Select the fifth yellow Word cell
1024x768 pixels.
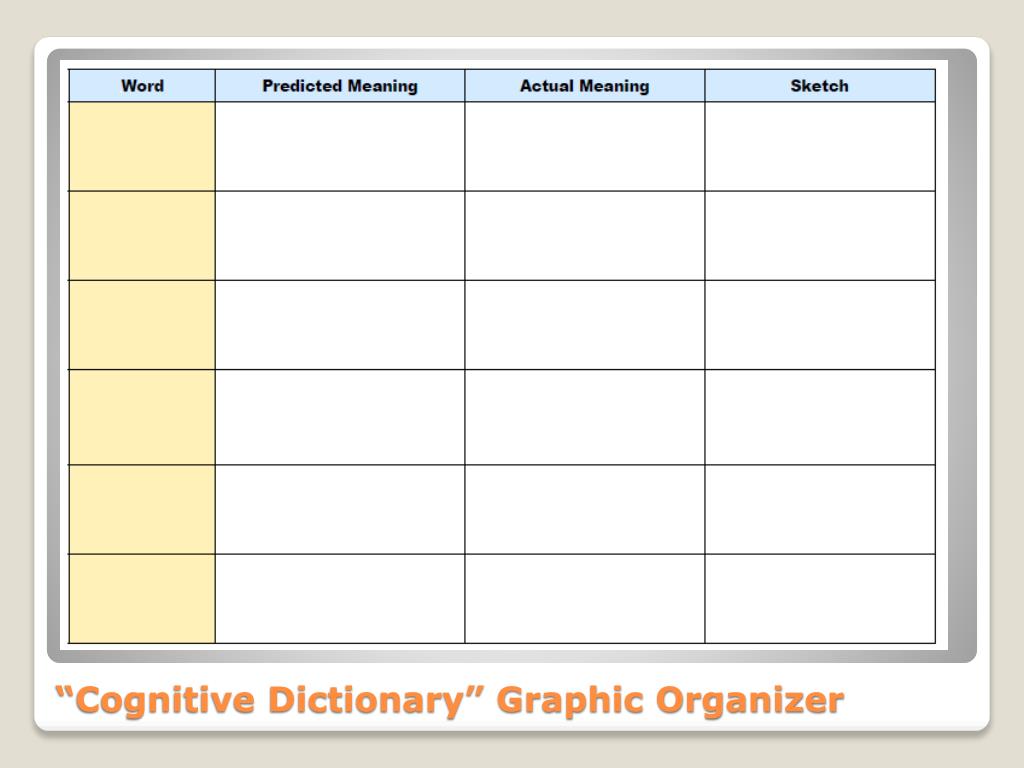click(142, 509)
